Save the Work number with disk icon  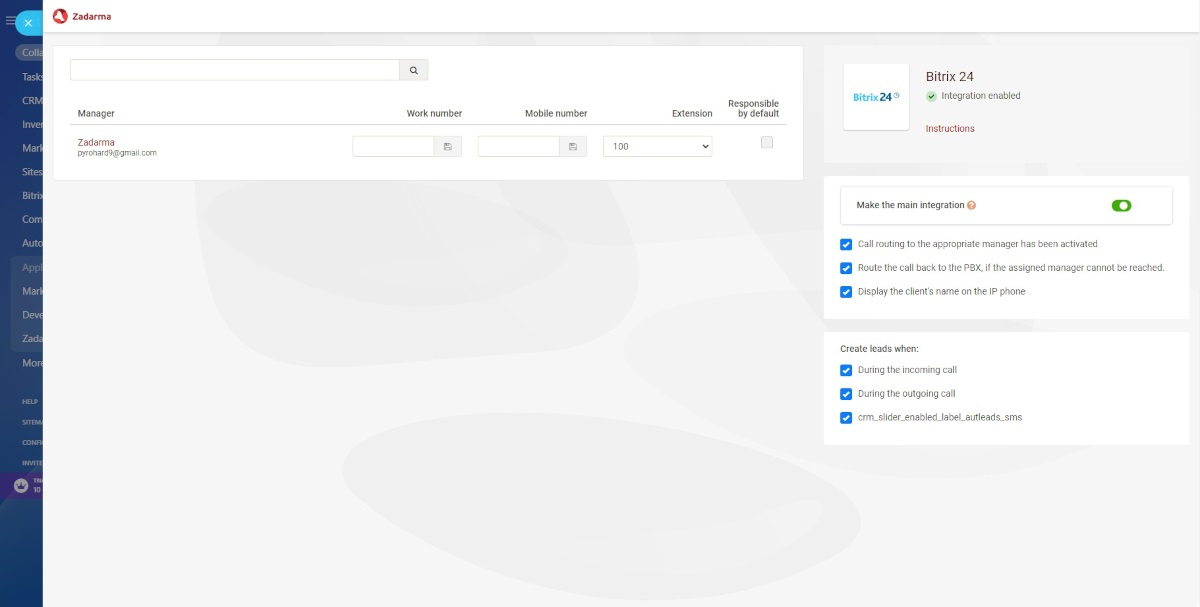coord(447,147)
